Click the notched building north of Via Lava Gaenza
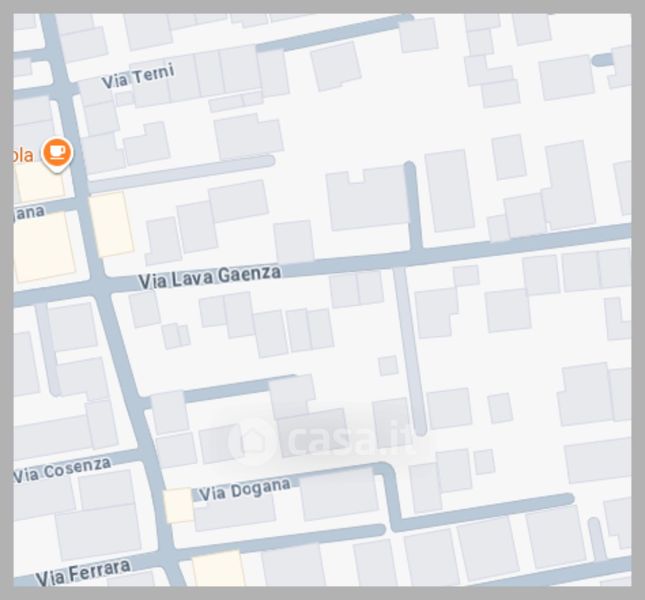The width and height of the screenshot is (645, 600). (368, 199)
